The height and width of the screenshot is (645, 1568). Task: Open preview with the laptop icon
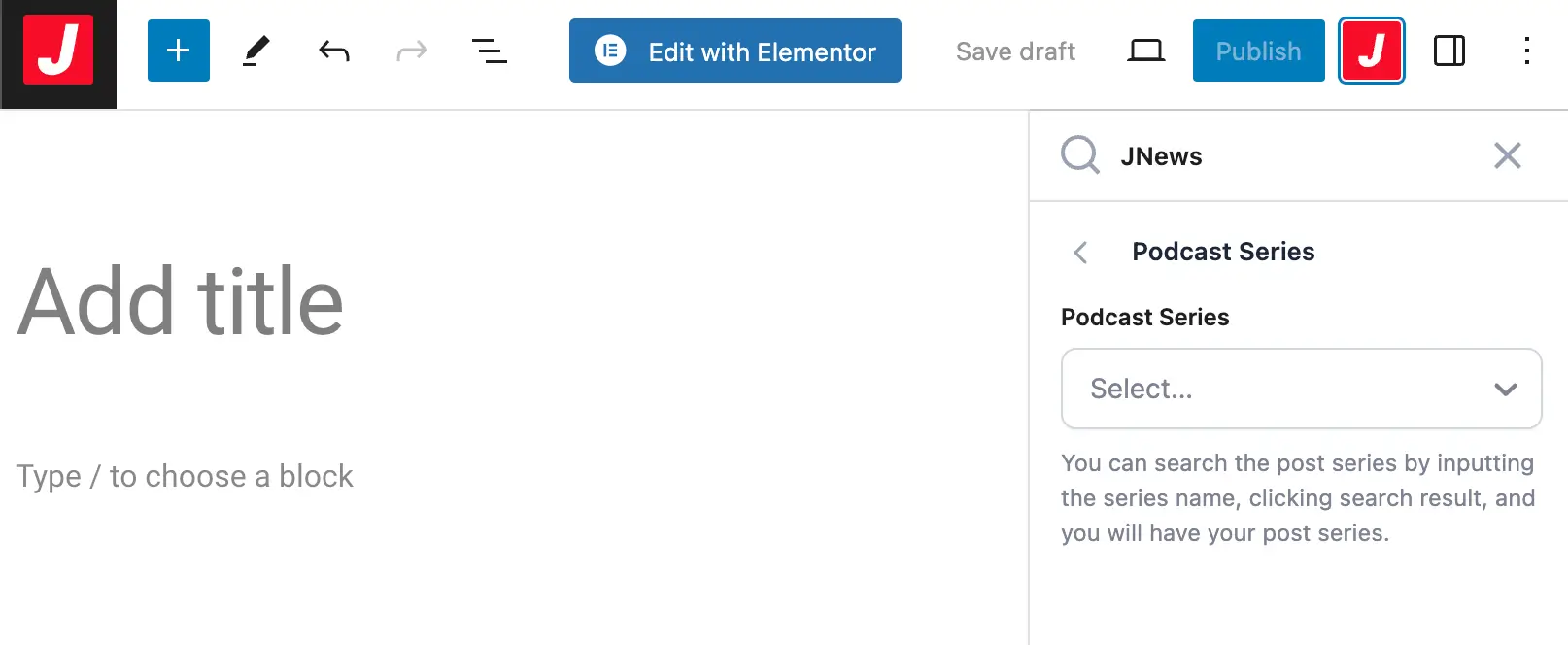(1145, 51)
